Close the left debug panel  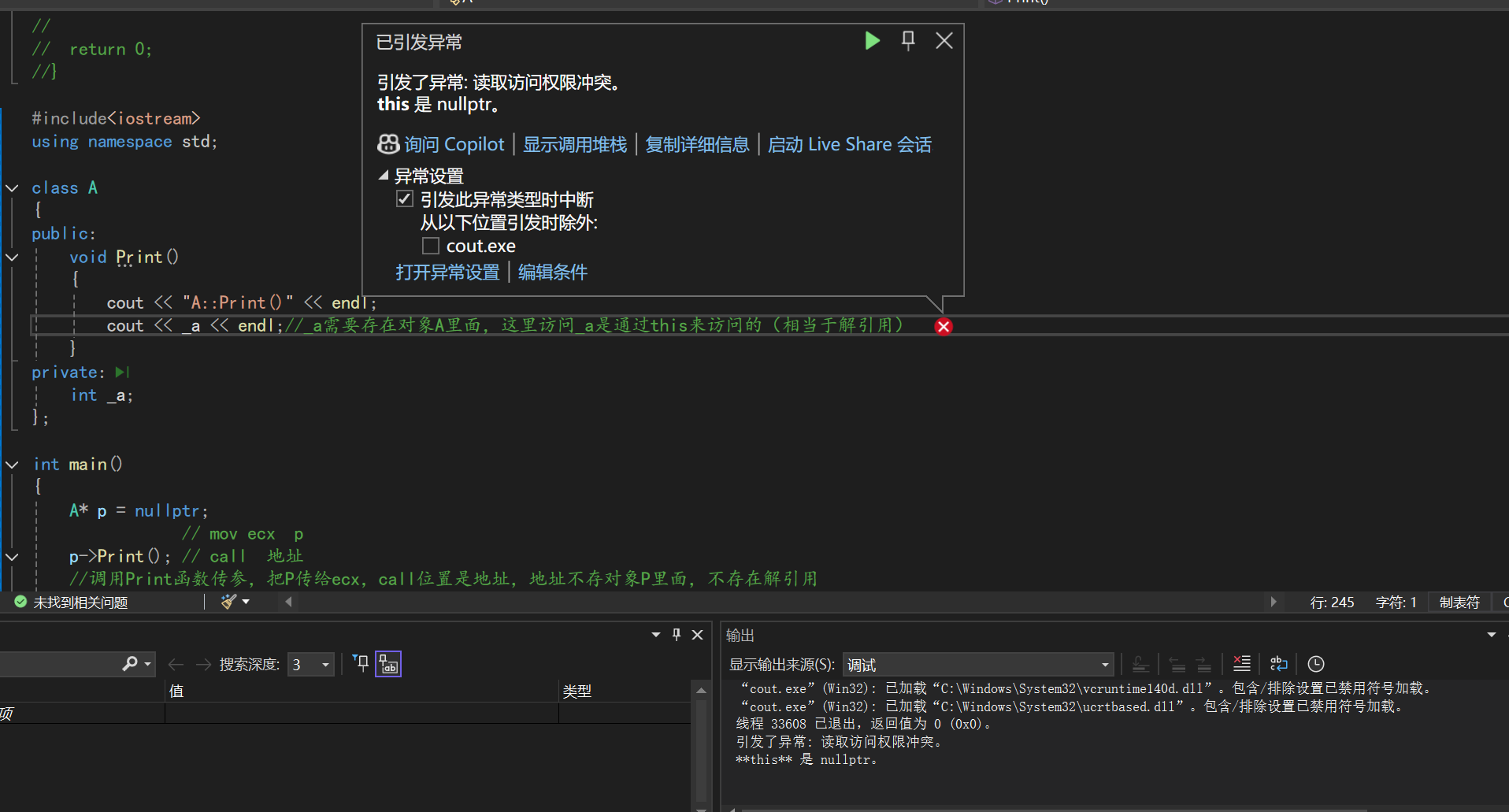coord(697,635)
